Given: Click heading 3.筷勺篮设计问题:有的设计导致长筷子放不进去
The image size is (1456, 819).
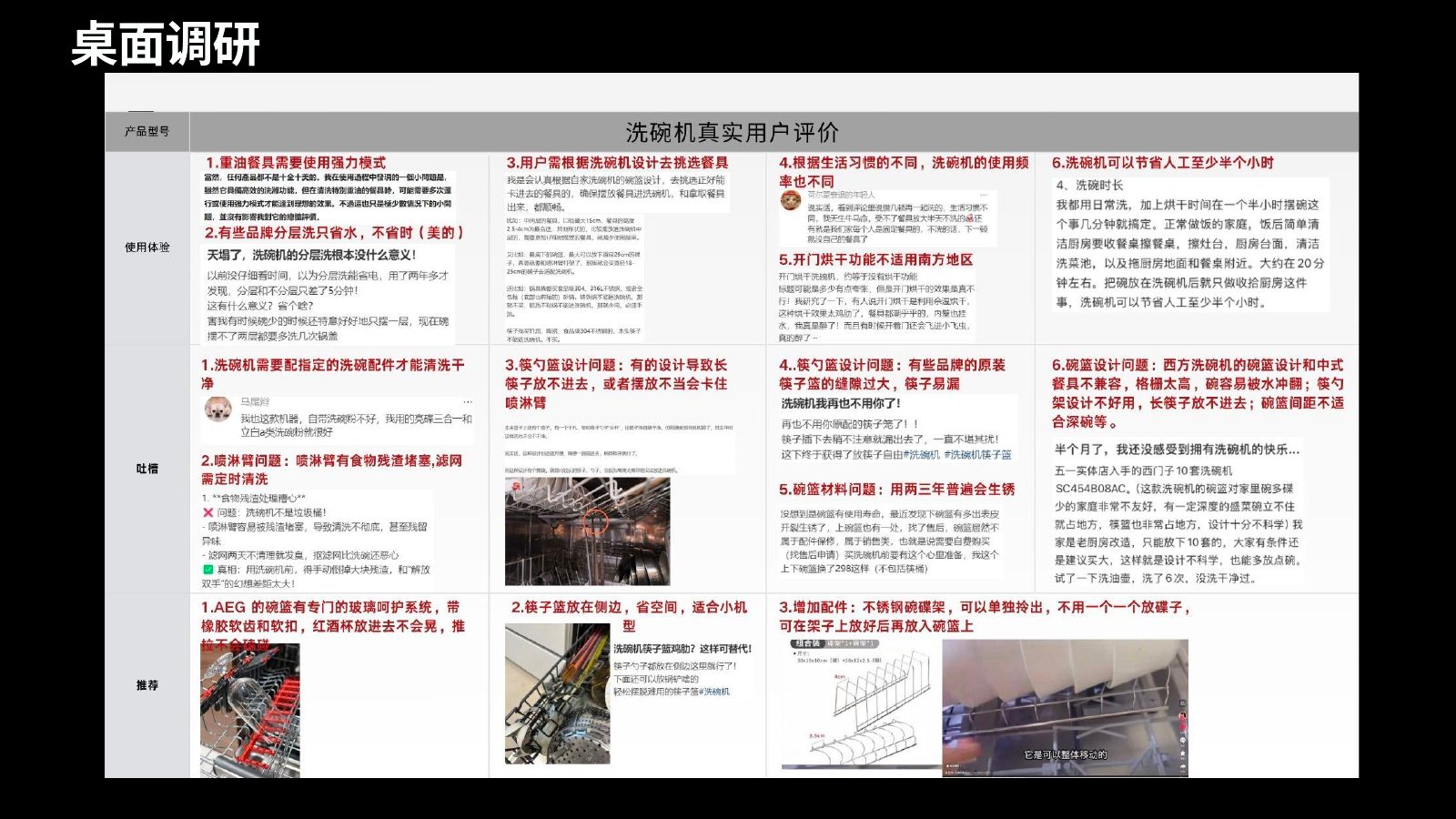Looking at the screenshot, I should point(616,383).
